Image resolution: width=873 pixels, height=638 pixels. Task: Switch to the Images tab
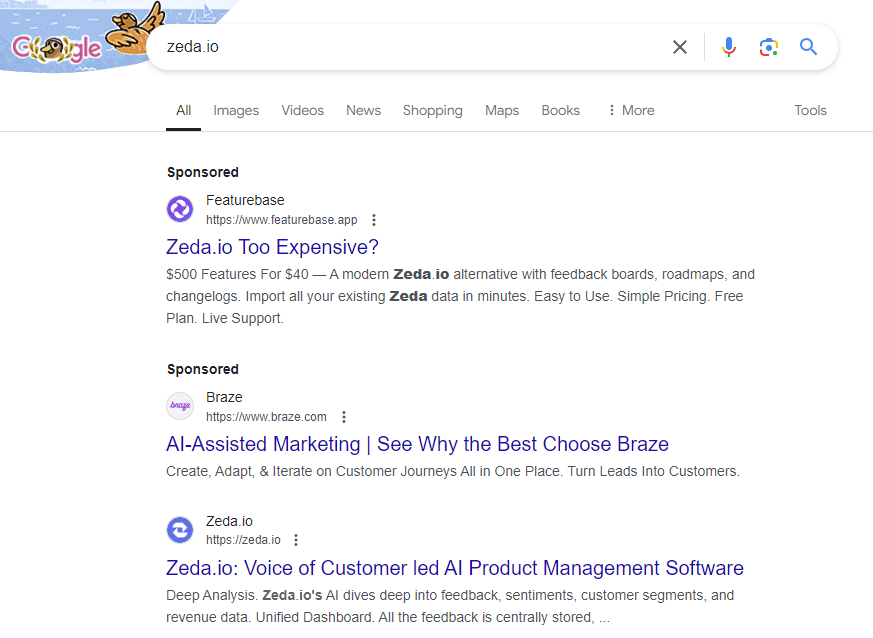click(236, 110)
